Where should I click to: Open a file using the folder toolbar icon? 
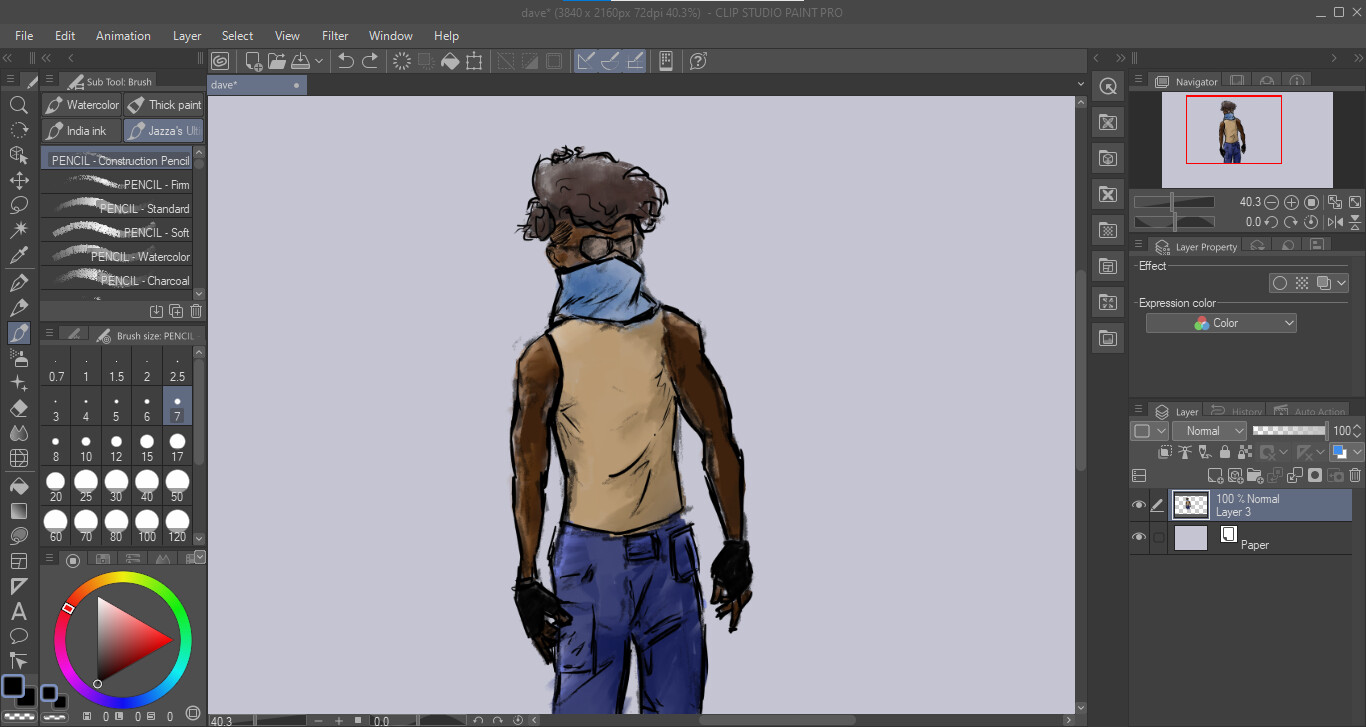point(276,60)
